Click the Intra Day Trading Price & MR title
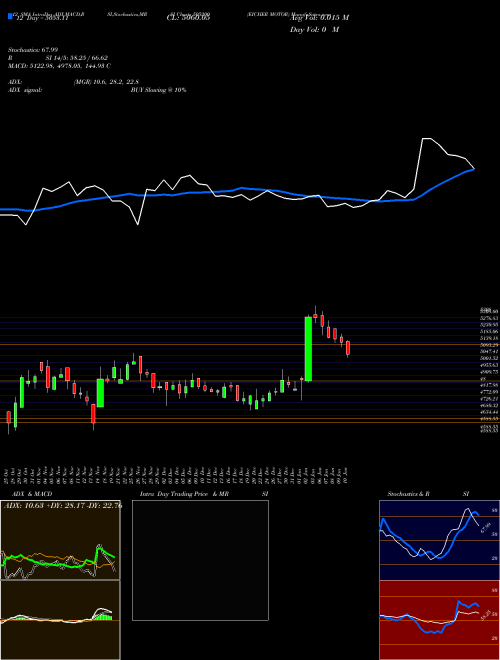 (184, 494)
